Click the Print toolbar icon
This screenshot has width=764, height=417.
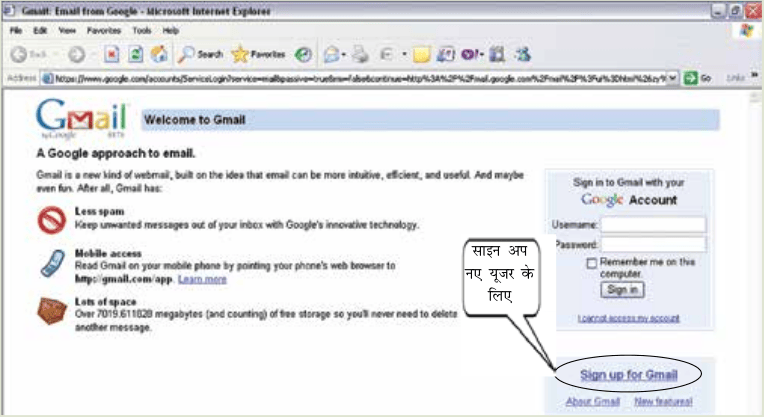[361, 55]
